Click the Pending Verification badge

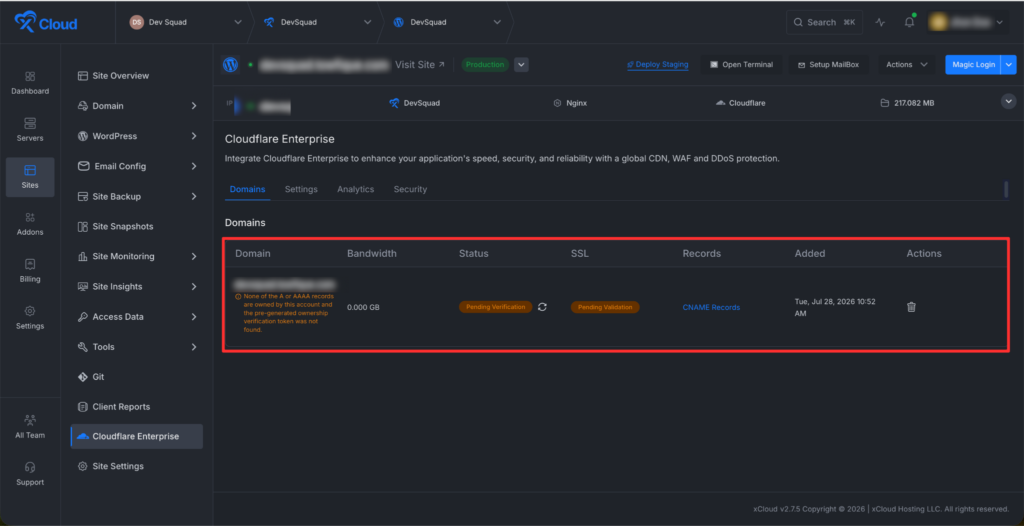click(496, 306)
